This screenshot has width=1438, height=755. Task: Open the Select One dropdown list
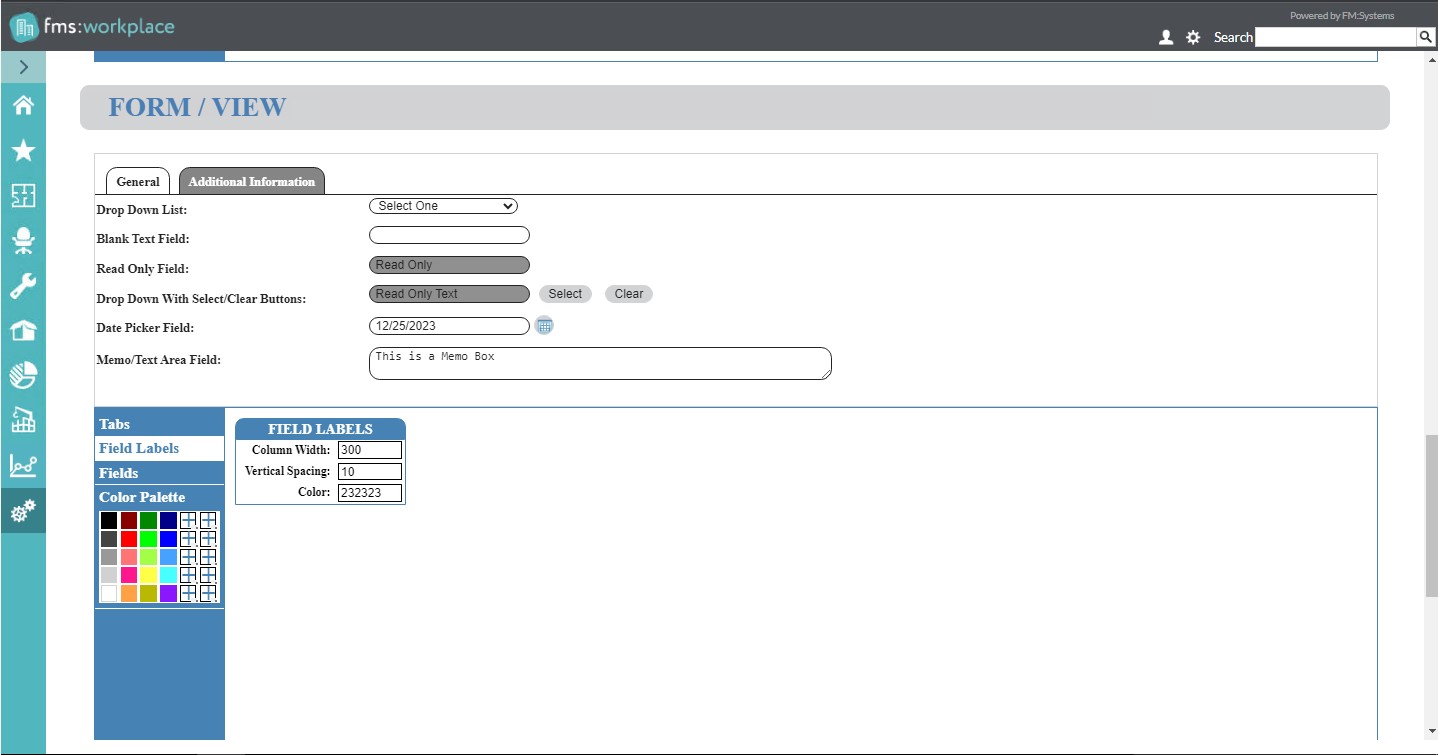coord(443,206)
